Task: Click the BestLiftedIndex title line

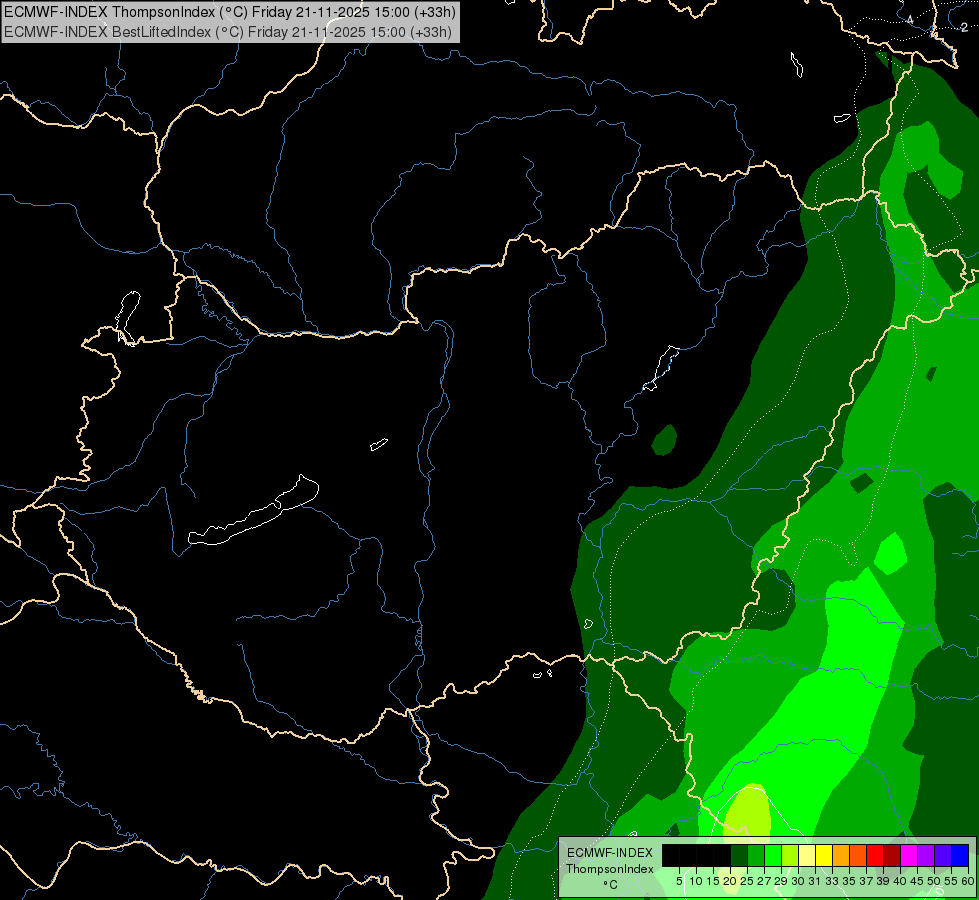Action: pos(227,32)
